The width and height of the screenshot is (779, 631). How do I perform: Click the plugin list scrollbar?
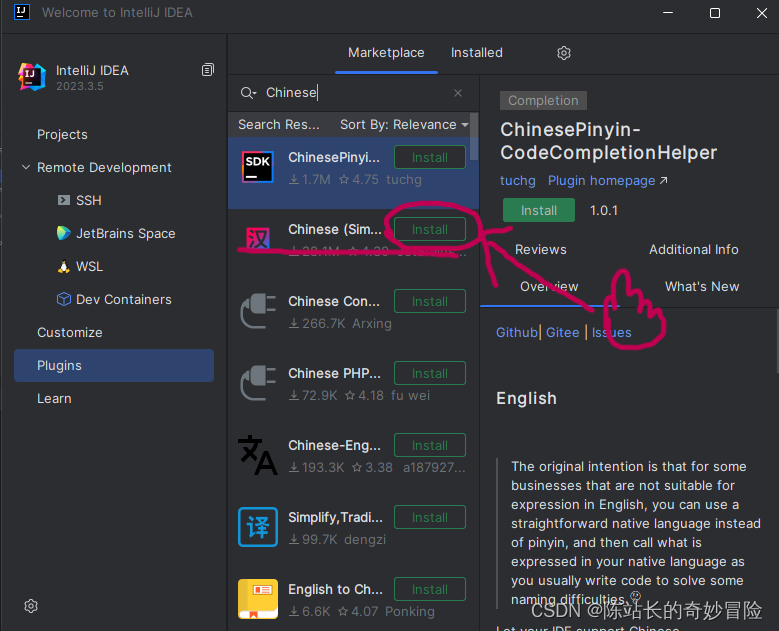pos(474,137)
